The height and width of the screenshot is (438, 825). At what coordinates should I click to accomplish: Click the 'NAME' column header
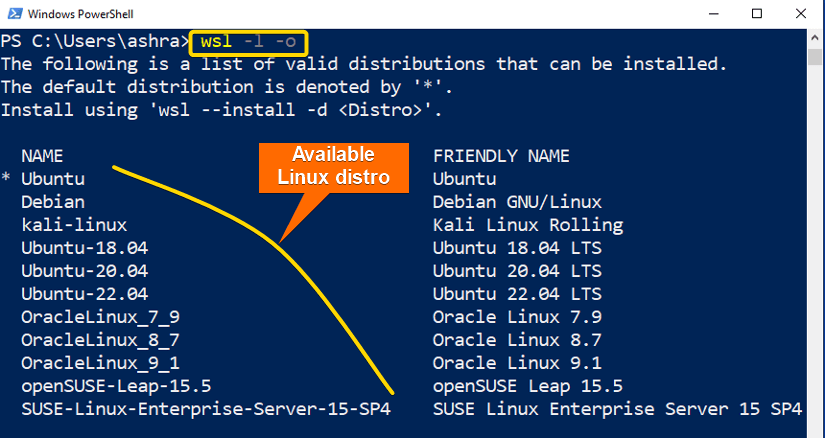(x=42, y=156)
